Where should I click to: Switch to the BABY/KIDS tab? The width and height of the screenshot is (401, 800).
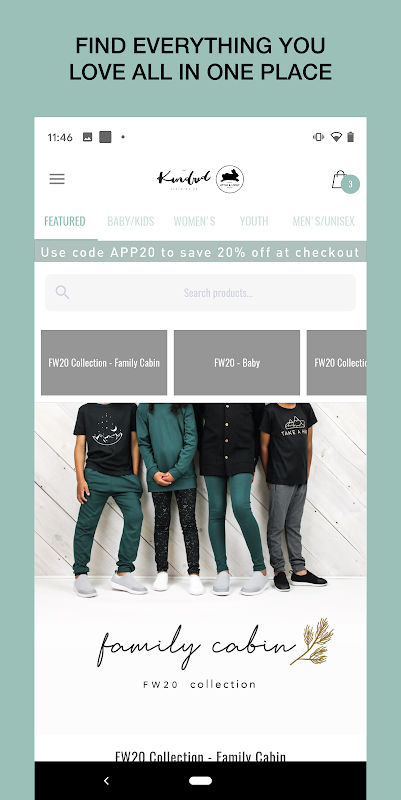[x=131, y=221]
